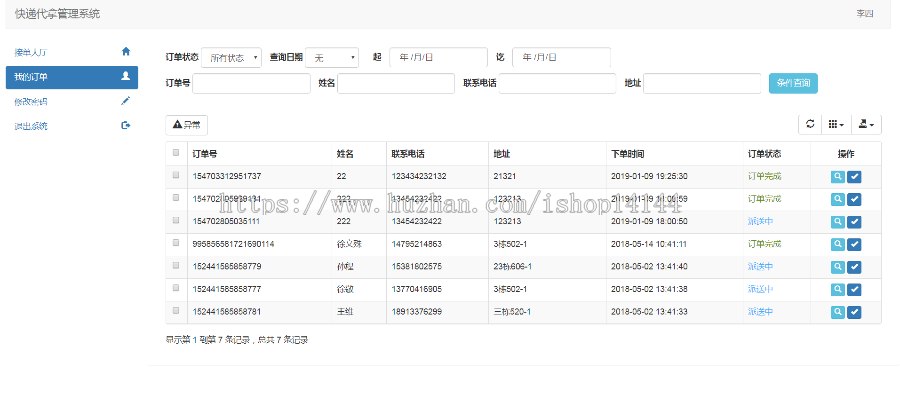Click checkmark icon for order 152441585858777
The image size is (900, 402).
point(854,289)
